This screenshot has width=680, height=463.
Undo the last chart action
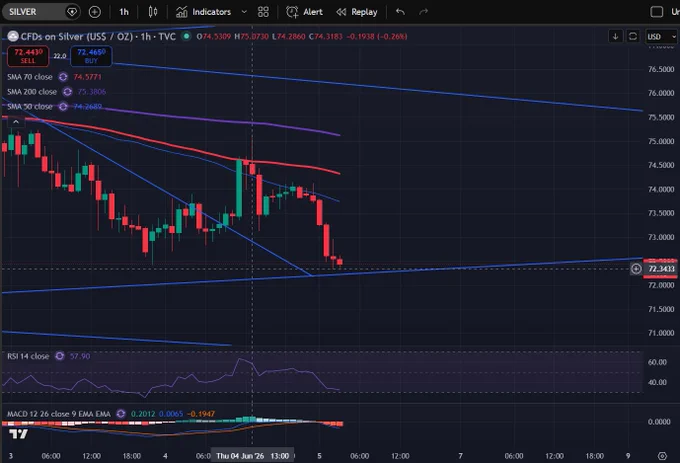tap(400, 12)
